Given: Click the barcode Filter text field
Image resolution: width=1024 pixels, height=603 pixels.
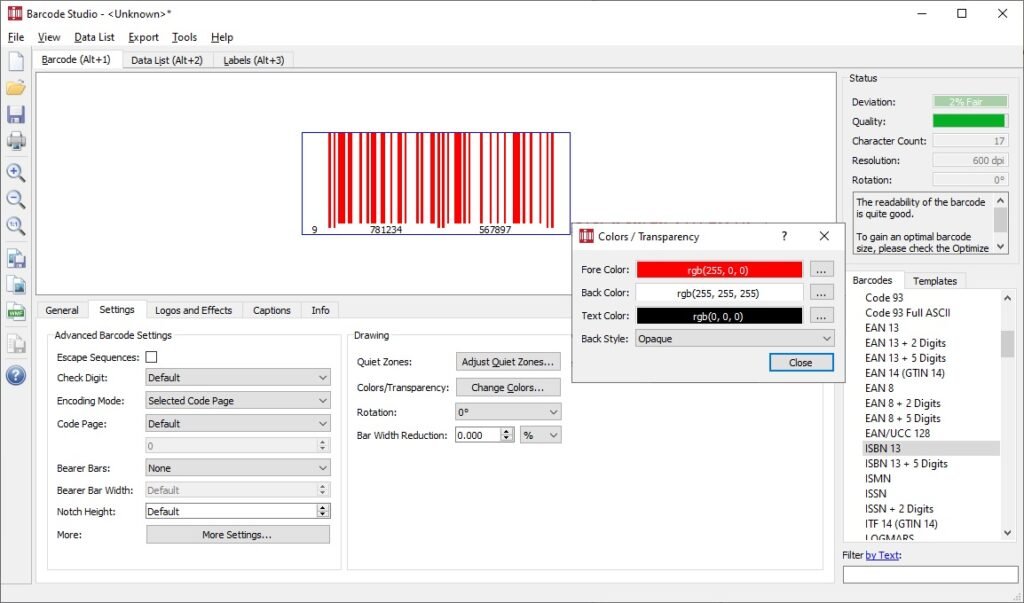Looking at the screenshot, I should pos(931,574).
